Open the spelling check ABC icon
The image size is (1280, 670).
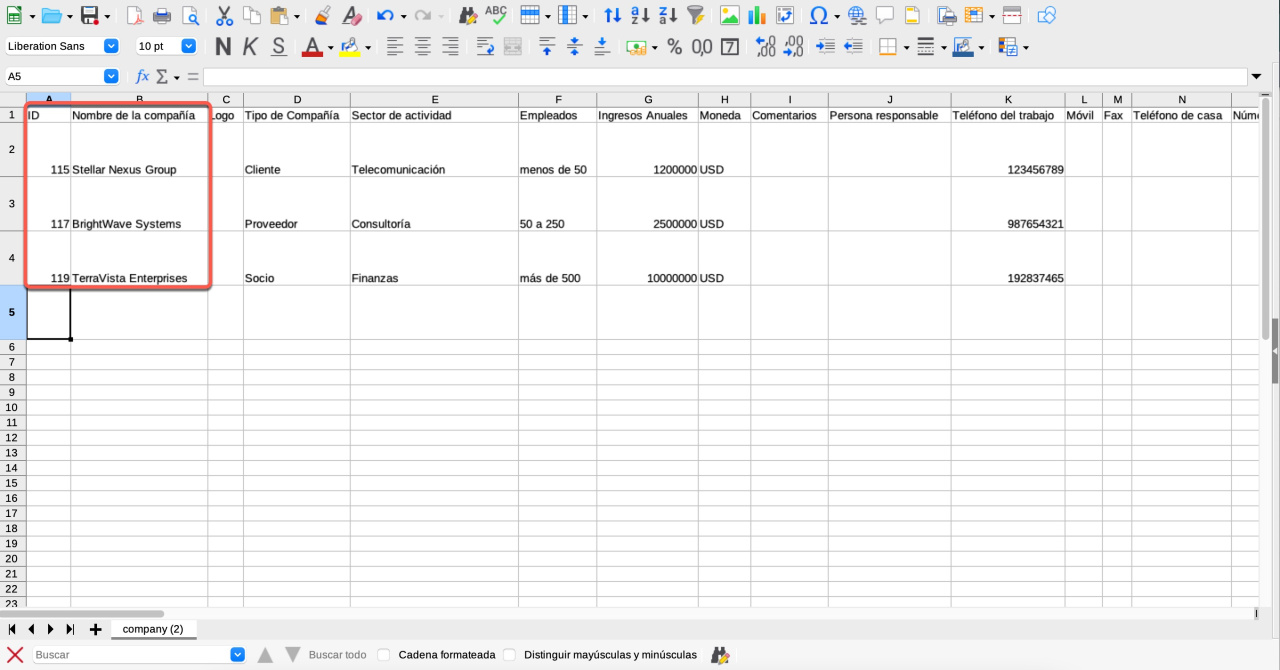click(x=496, y=15)
